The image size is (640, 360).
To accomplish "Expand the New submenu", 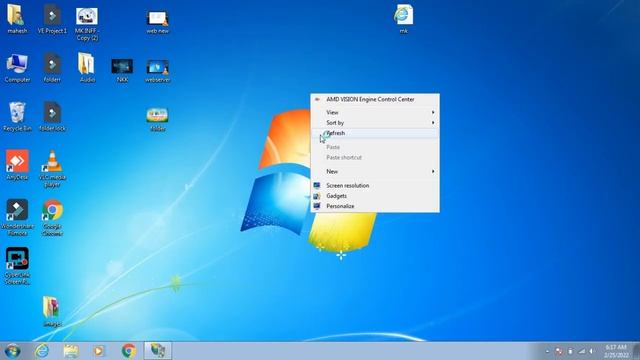I will click(x=375, y=171).
